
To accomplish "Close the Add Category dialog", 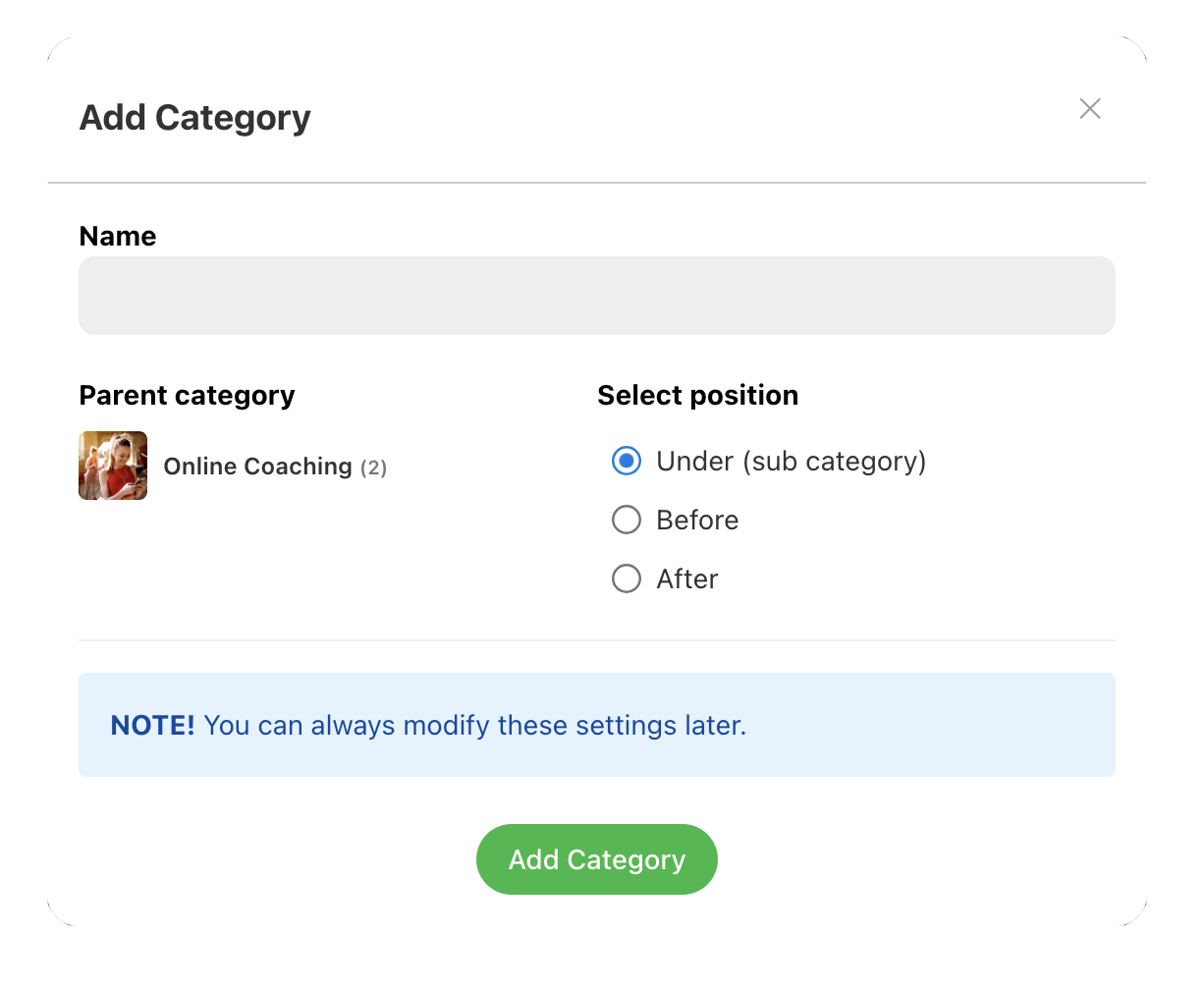I will pos(1089,109).
